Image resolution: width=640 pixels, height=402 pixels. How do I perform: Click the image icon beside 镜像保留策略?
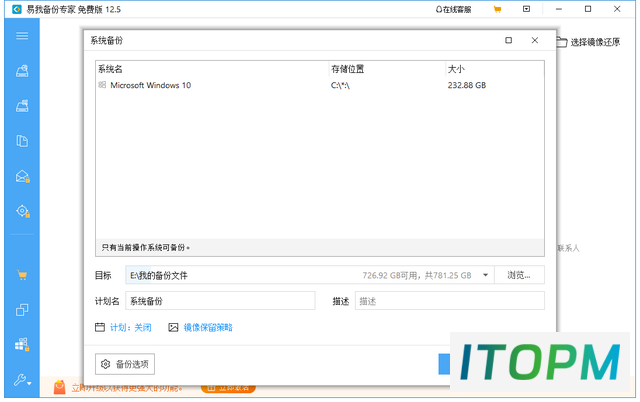click(x=173, y=327)
